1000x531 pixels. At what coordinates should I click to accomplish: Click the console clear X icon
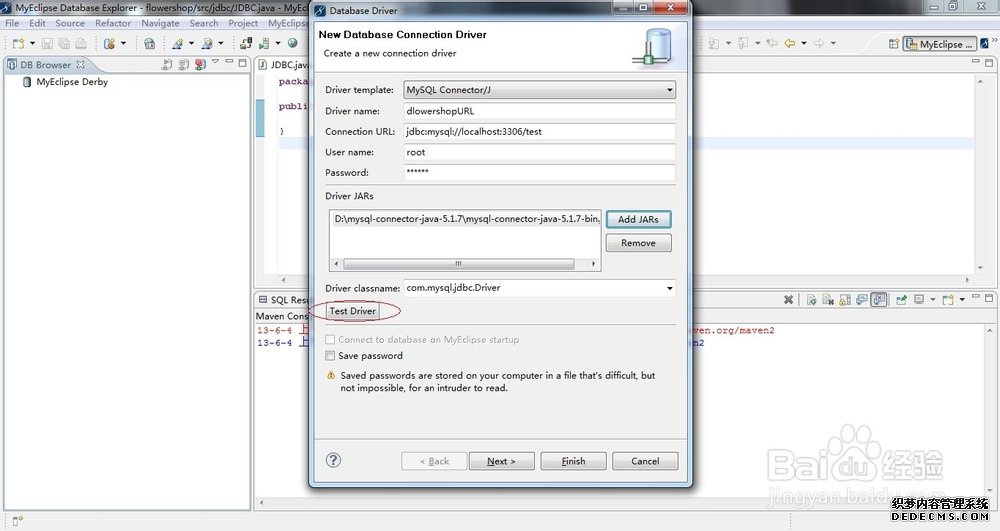click(x=789, y=299)
